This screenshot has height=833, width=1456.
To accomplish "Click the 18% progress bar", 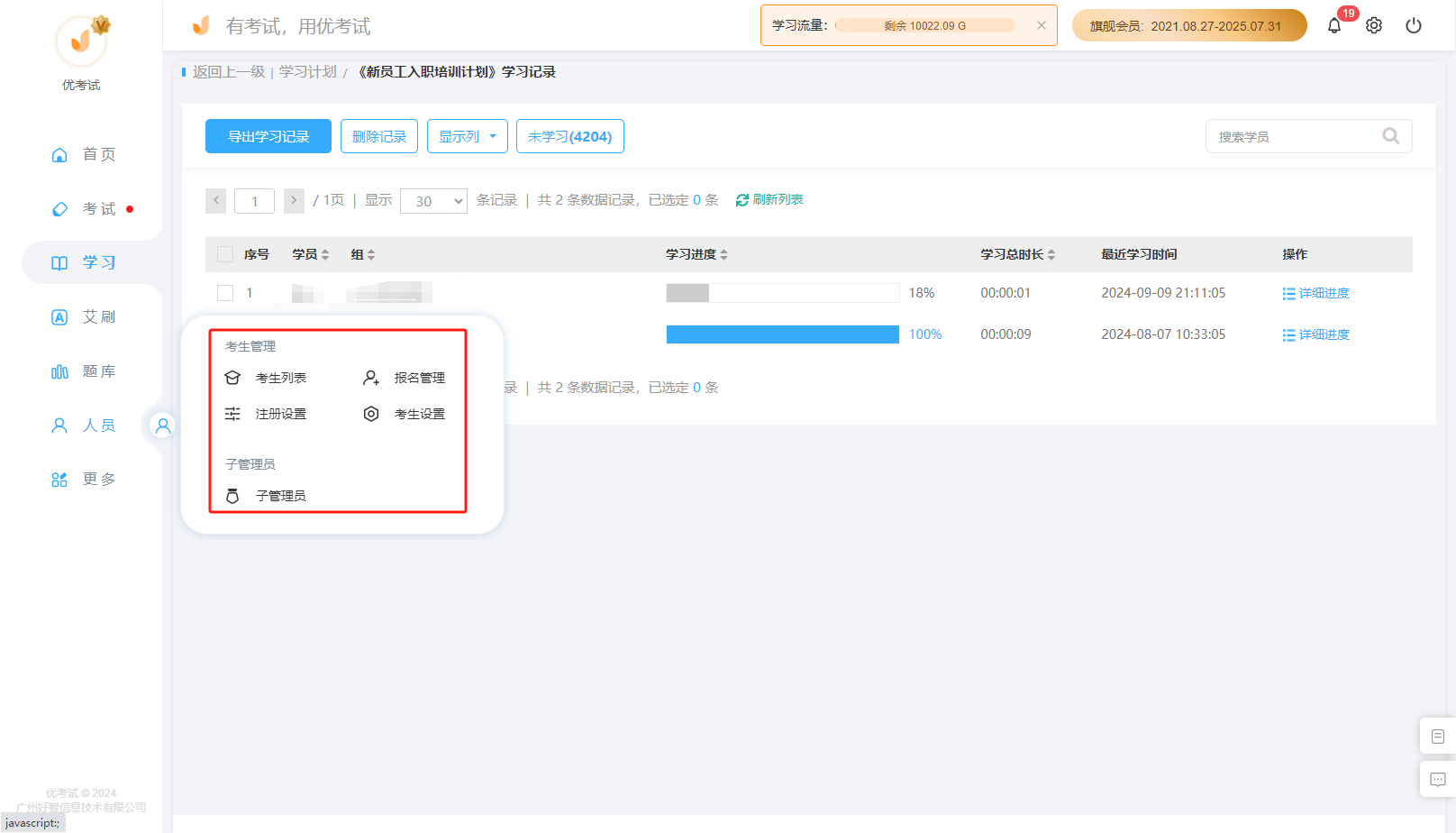I will 783,293.
